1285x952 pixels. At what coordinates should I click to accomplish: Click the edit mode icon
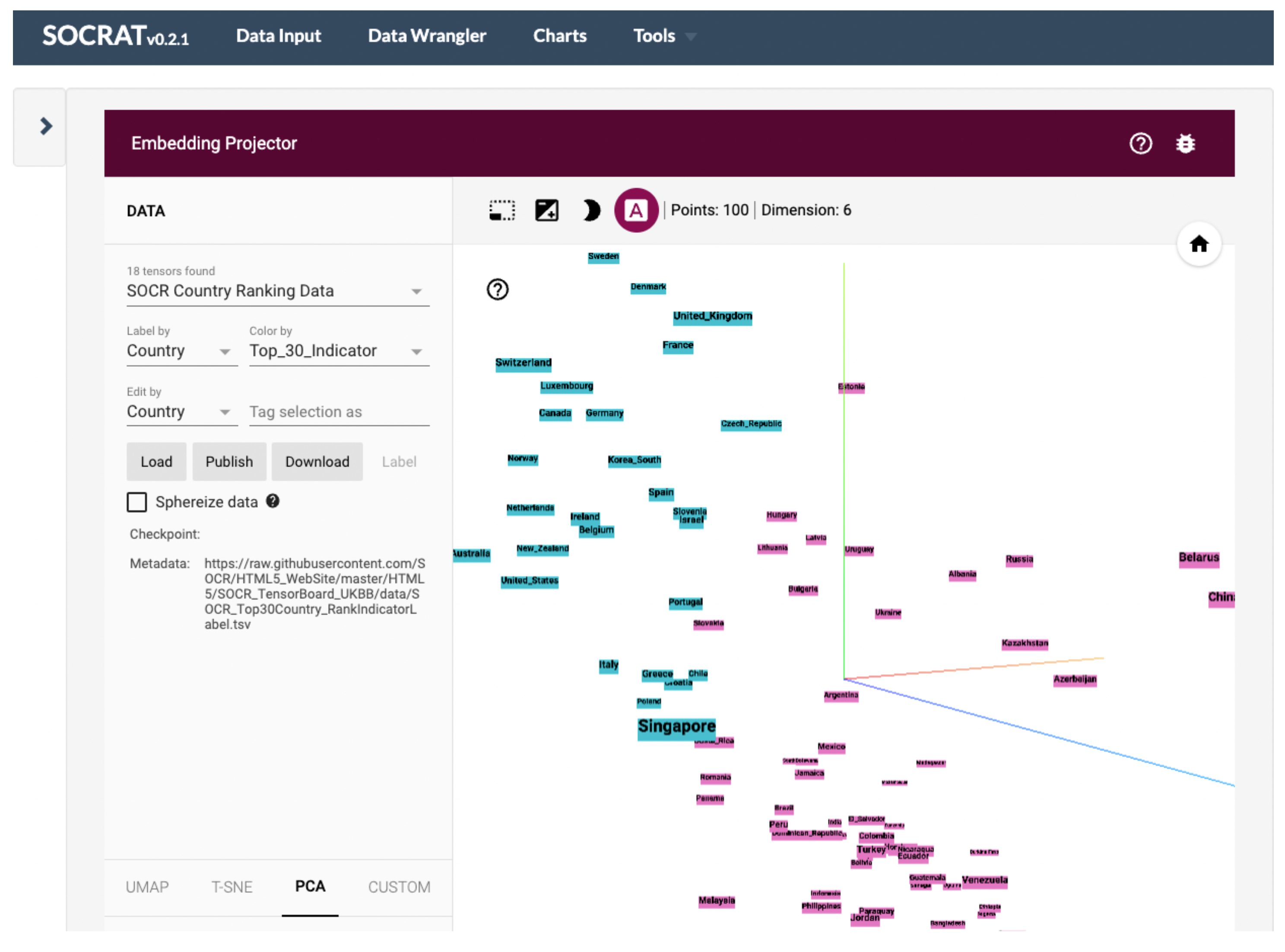pos(546,210)
